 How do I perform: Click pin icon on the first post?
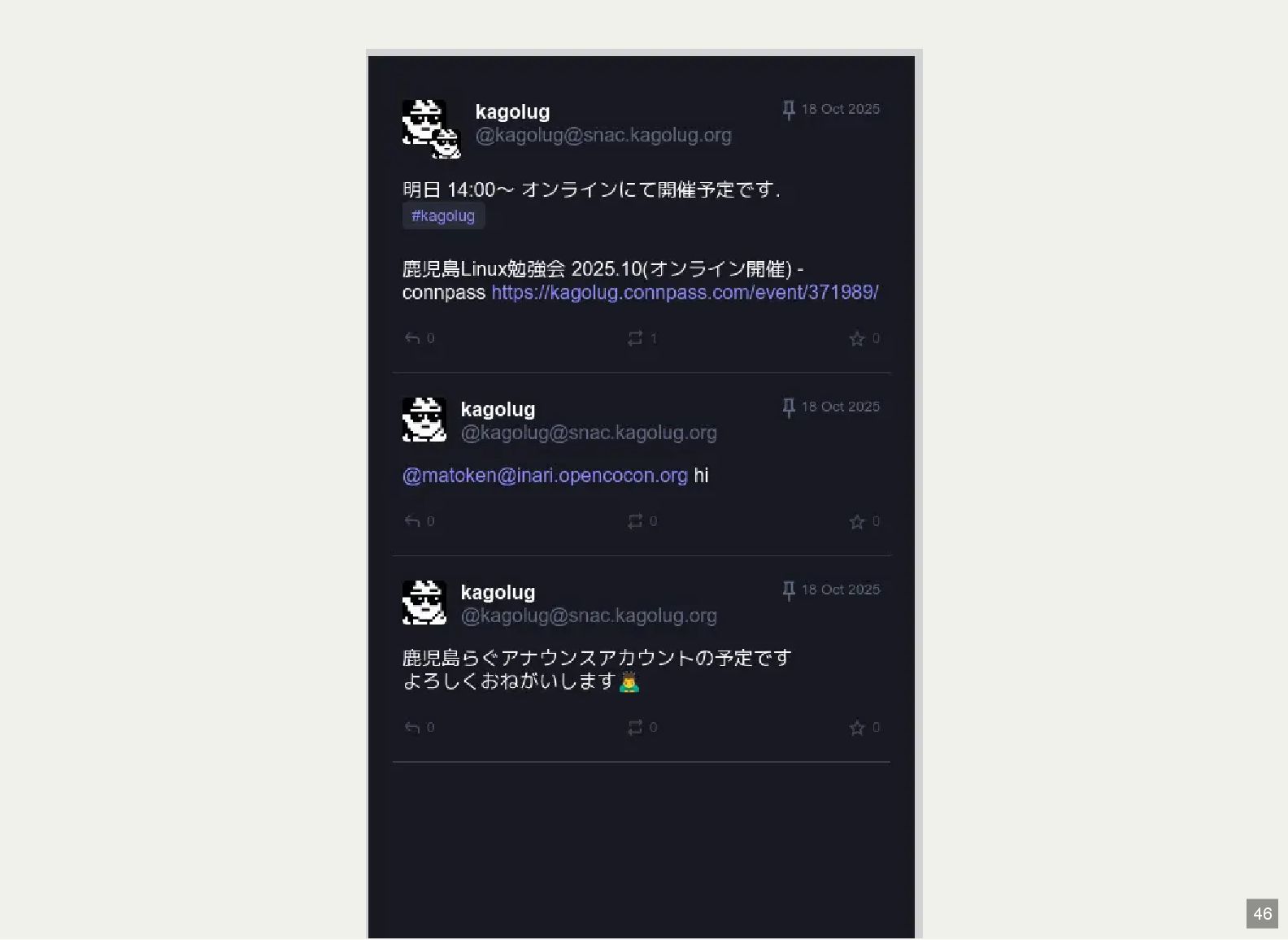[x=788, y=110]
